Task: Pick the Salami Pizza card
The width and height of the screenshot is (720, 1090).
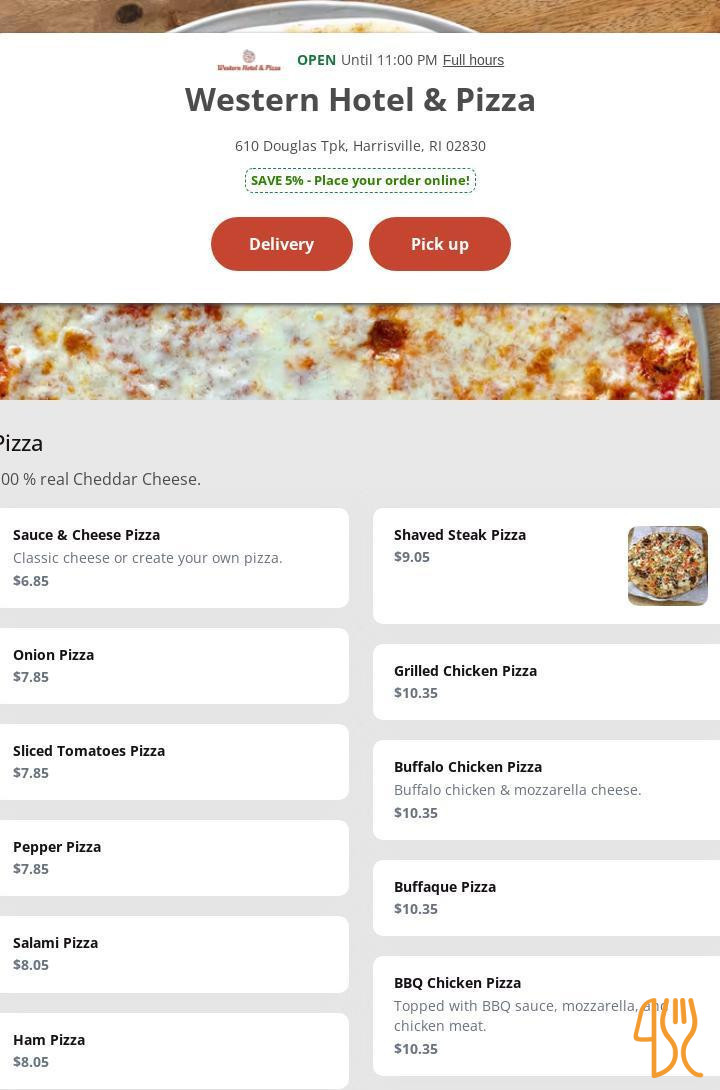Action: pos(173,954)
